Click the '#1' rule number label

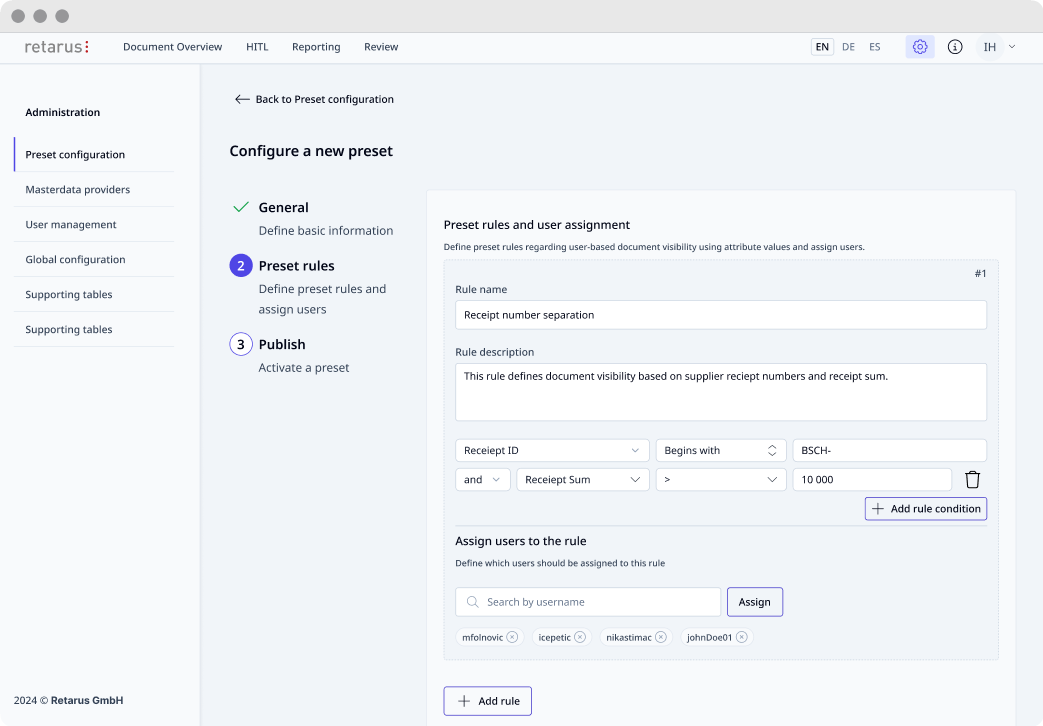pos(980,273)
